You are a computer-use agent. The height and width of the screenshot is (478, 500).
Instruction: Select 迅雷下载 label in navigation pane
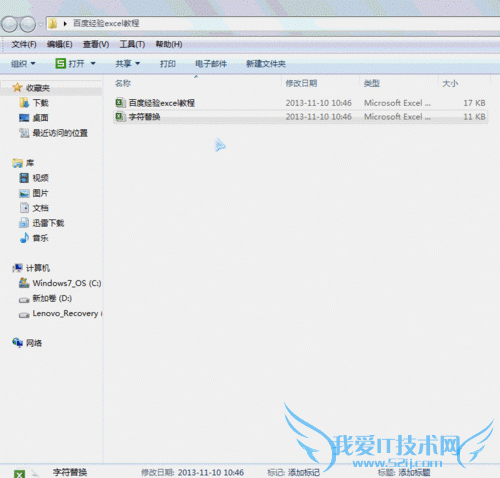[48, 223]
